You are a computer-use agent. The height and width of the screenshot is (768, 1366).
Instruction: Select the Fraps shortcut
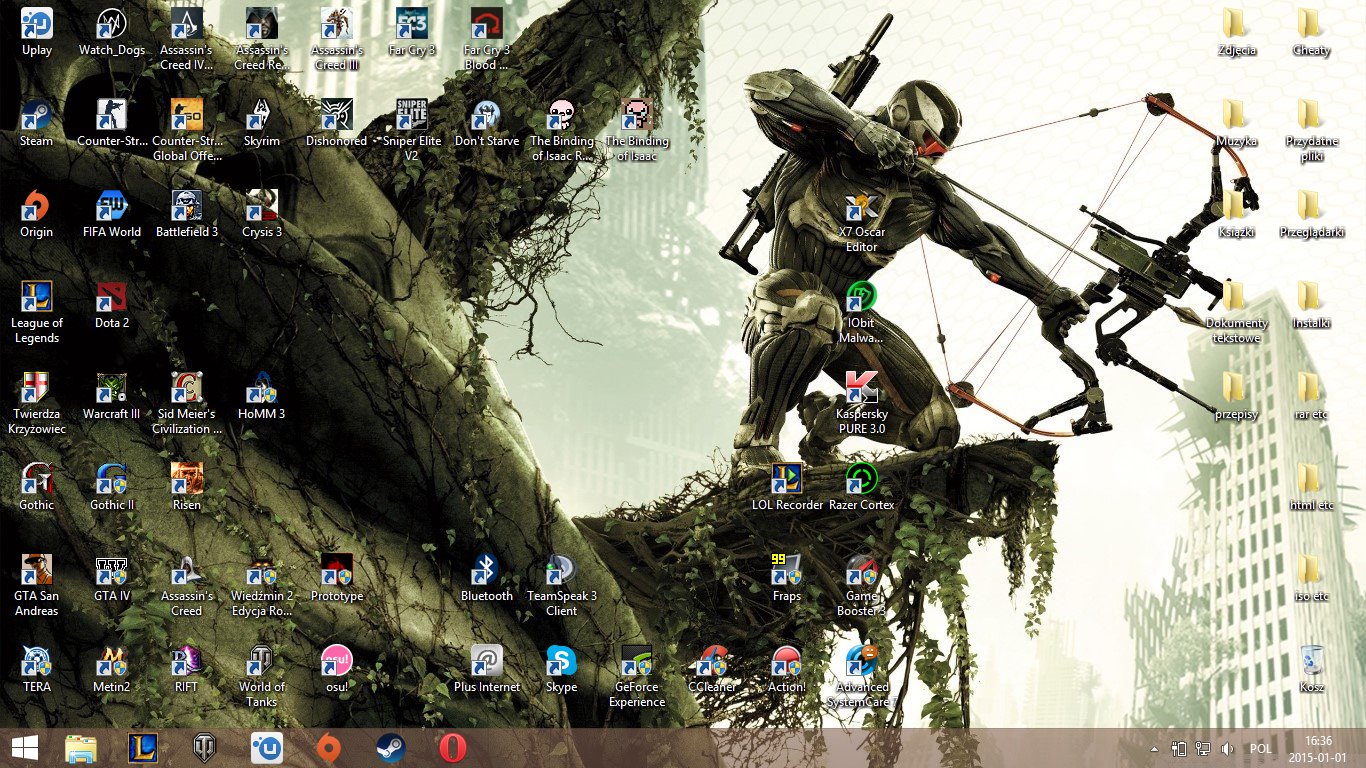point(787,578)
